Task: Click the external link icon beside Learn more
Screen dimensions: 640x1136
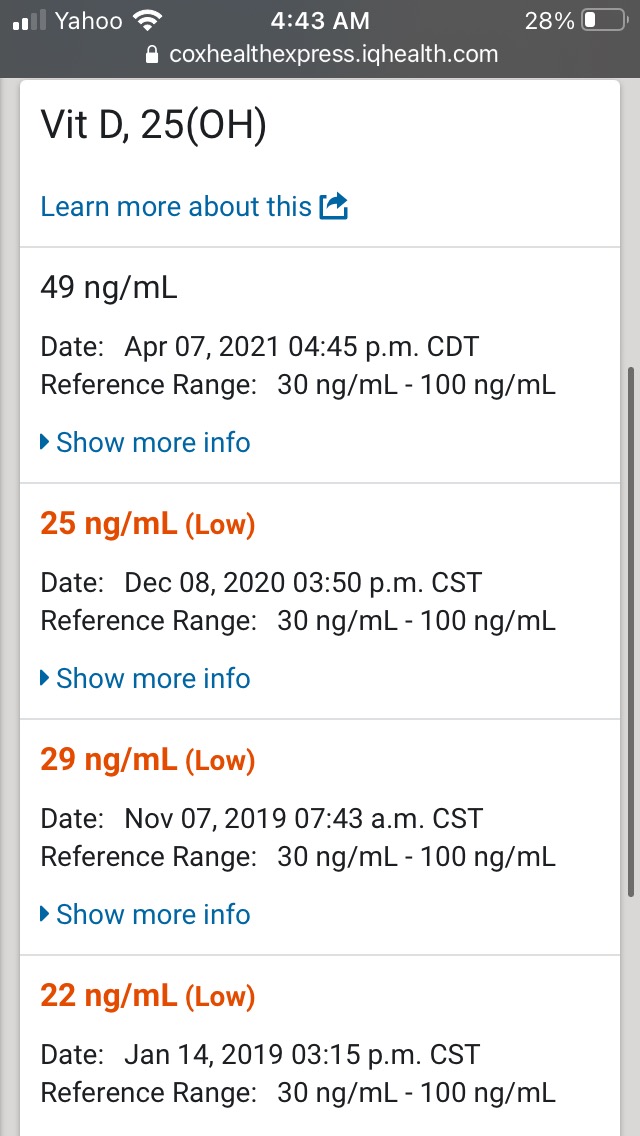Action: point(333,207)
